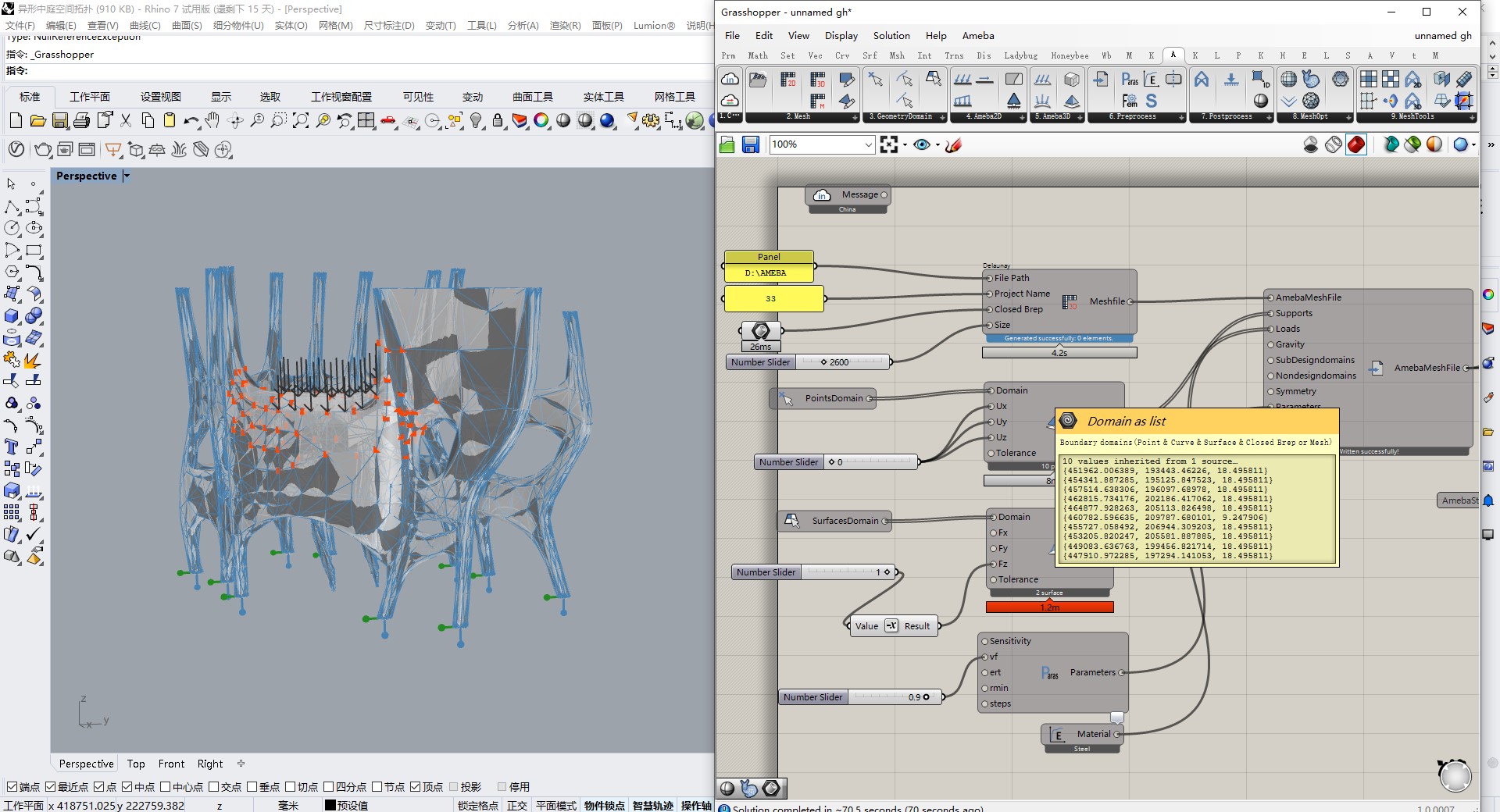Switch to the Top viewport tab
The width and height of the screenshot is (1500, 812).
pyautogui.click(x=136, y=764)
